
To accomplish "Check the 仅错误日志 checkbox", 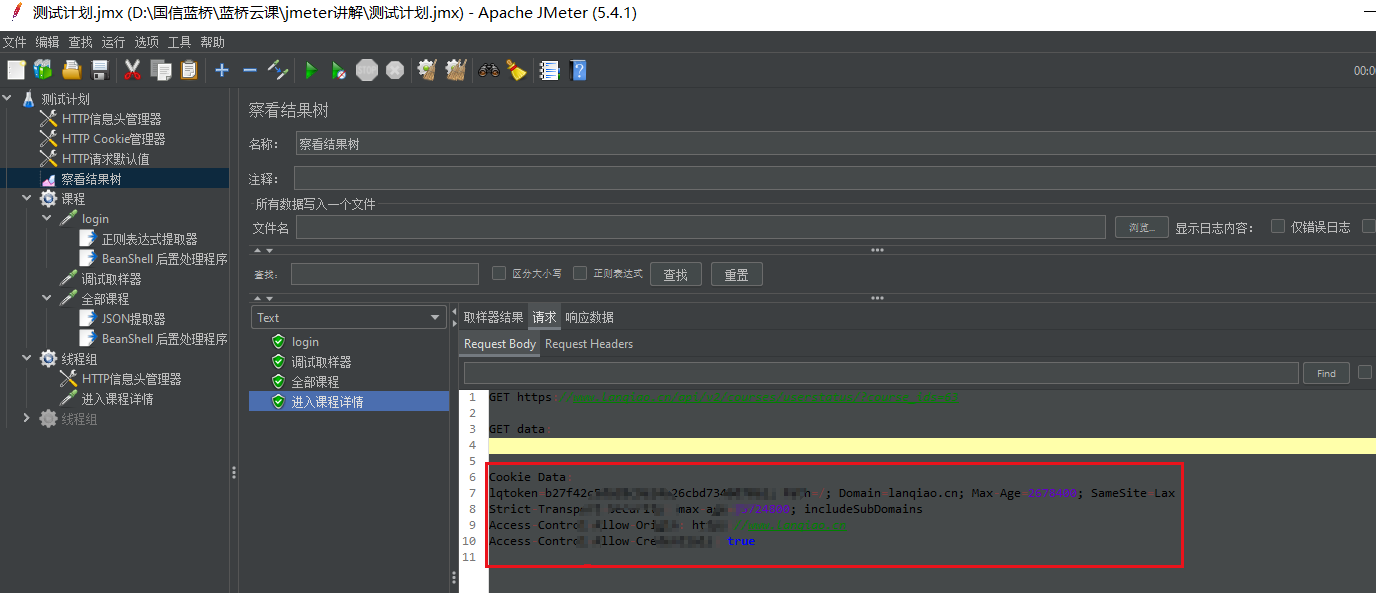I will click(1278, 227).
